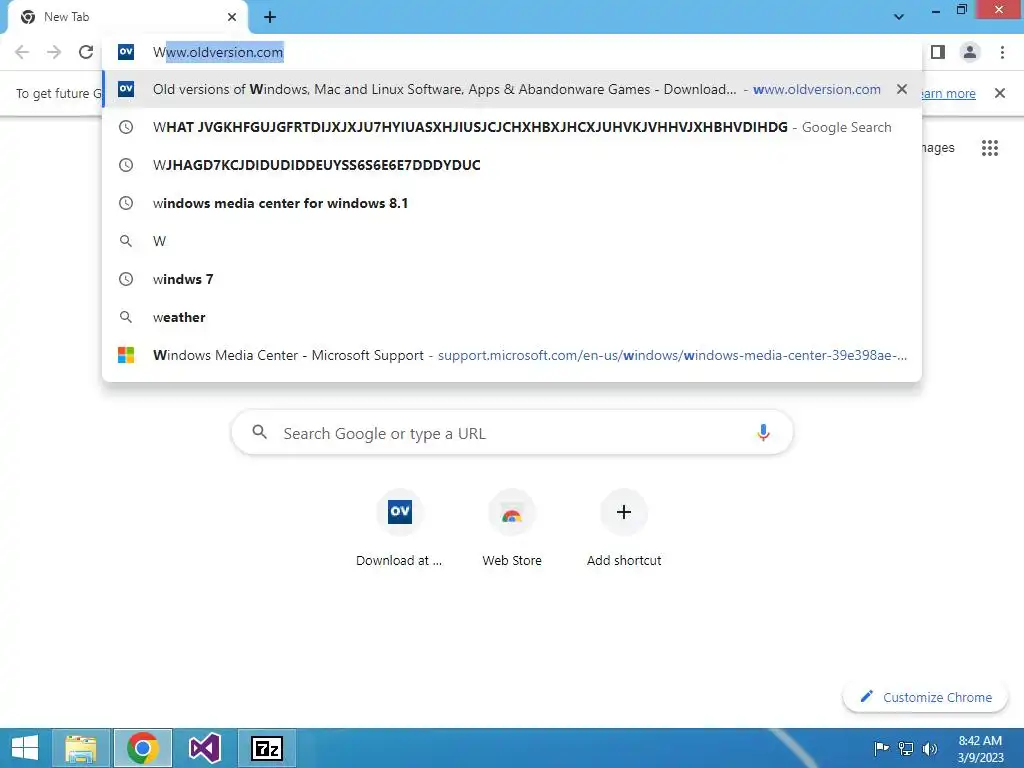Select the weather search suggestion
1024x768 pixels.
512,317
